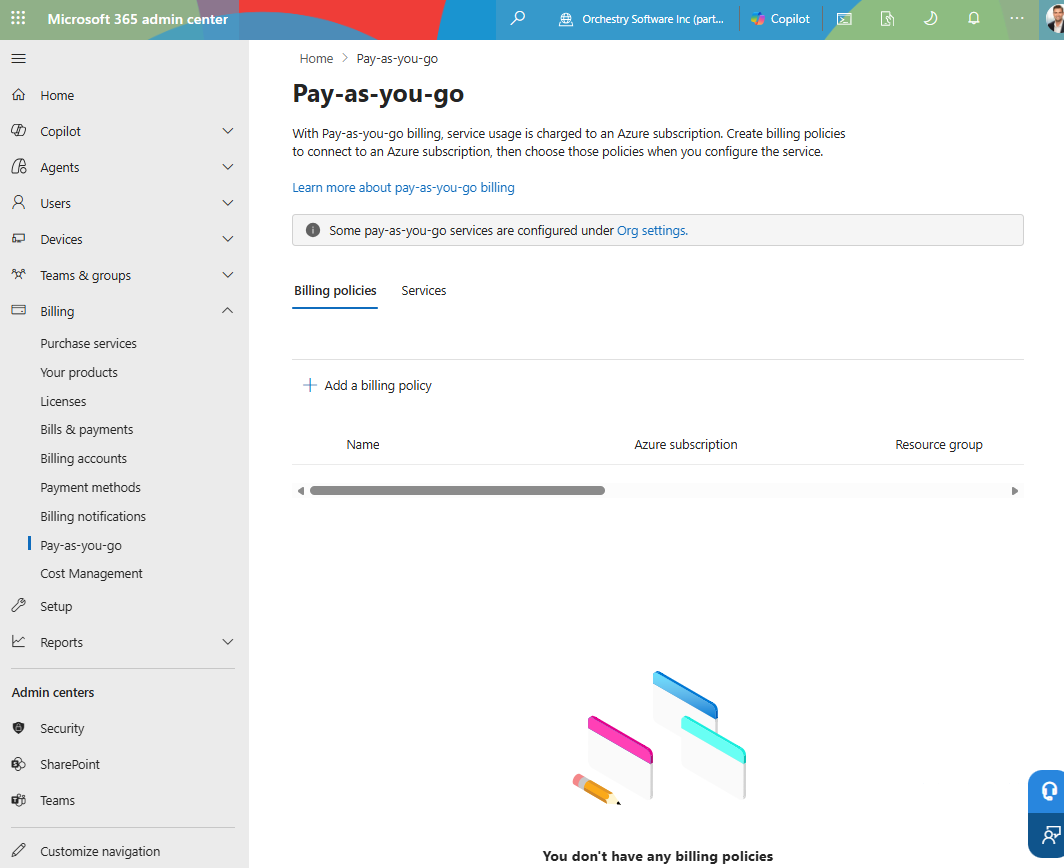Click the Security shield icon
Screen dimensions: 1064x868
click(19, 728)
